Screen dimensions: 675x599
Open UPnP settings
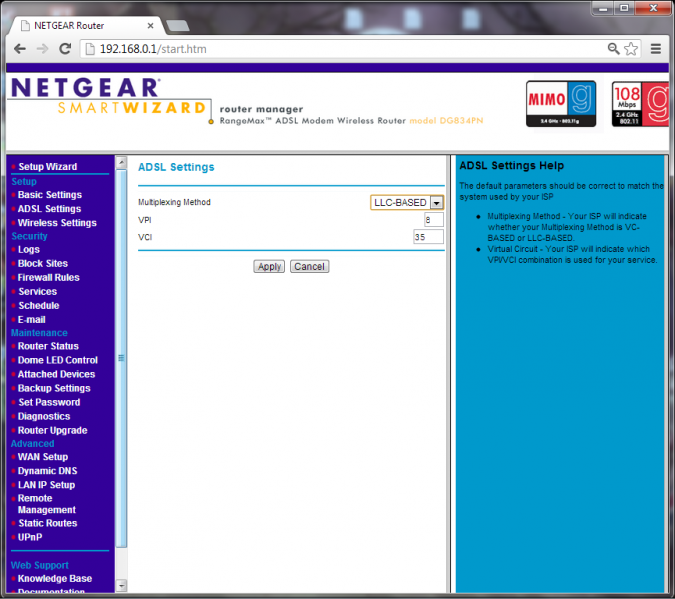click(30, 537)
